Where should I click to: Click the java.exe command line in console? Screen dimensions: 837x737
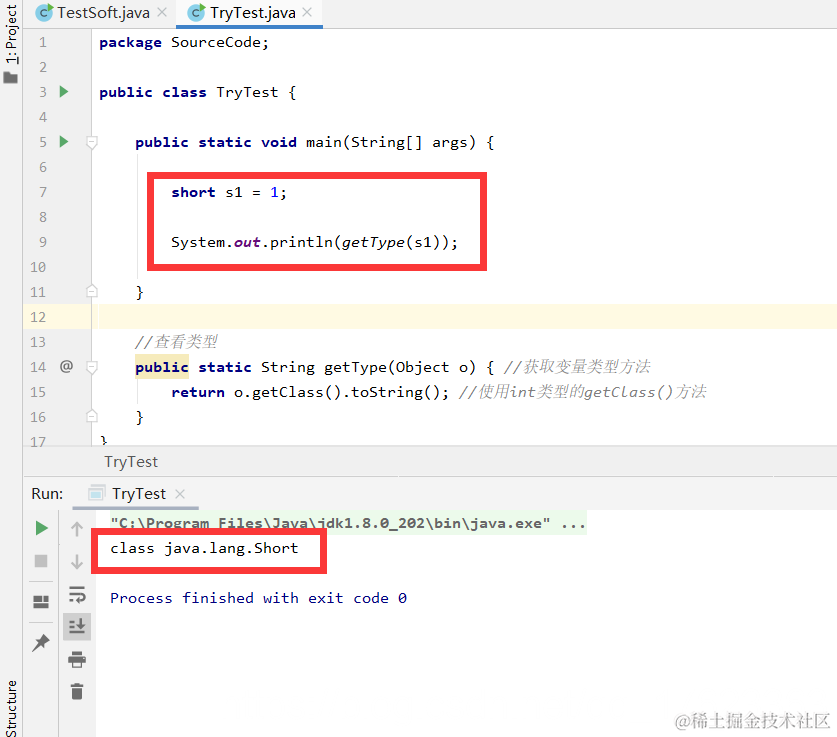click(x=348, y=523)
